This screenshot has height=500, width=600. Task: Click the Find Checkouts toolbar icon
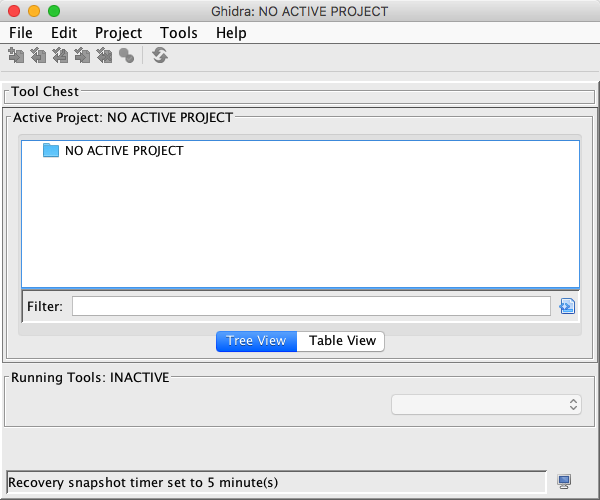tap(126, 56)
